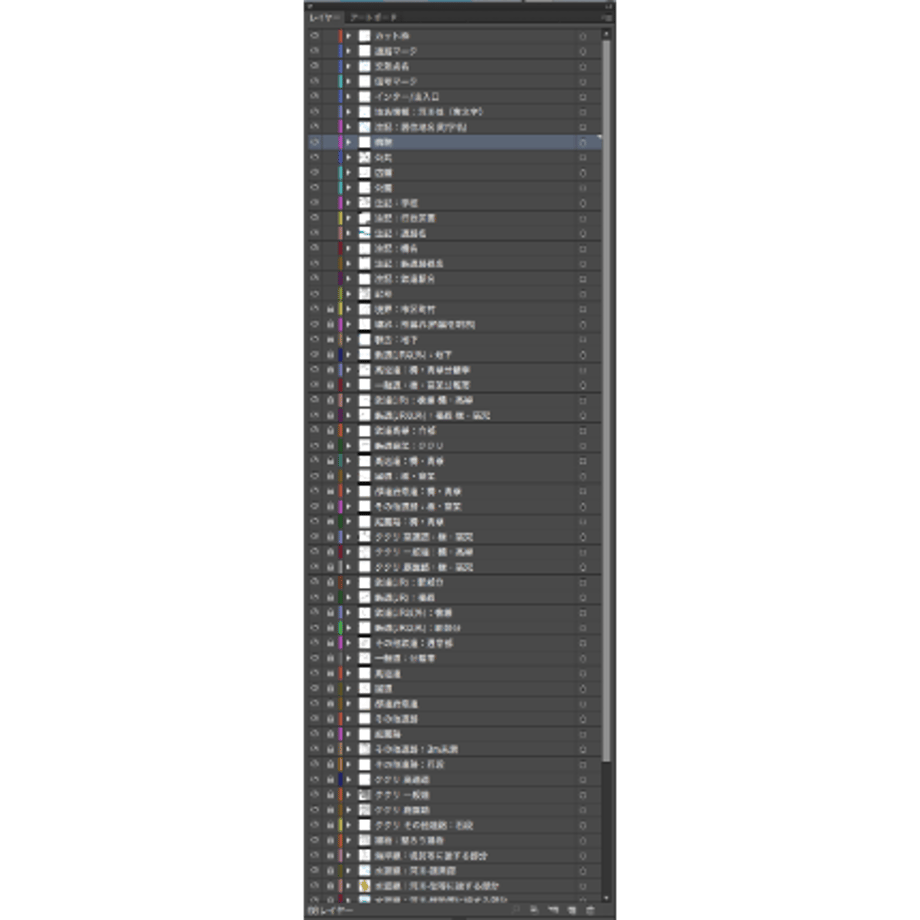Screen dimensions: 920x920
Task: Expand the 記号 layer triangle
Action: (x=349, y=295)
